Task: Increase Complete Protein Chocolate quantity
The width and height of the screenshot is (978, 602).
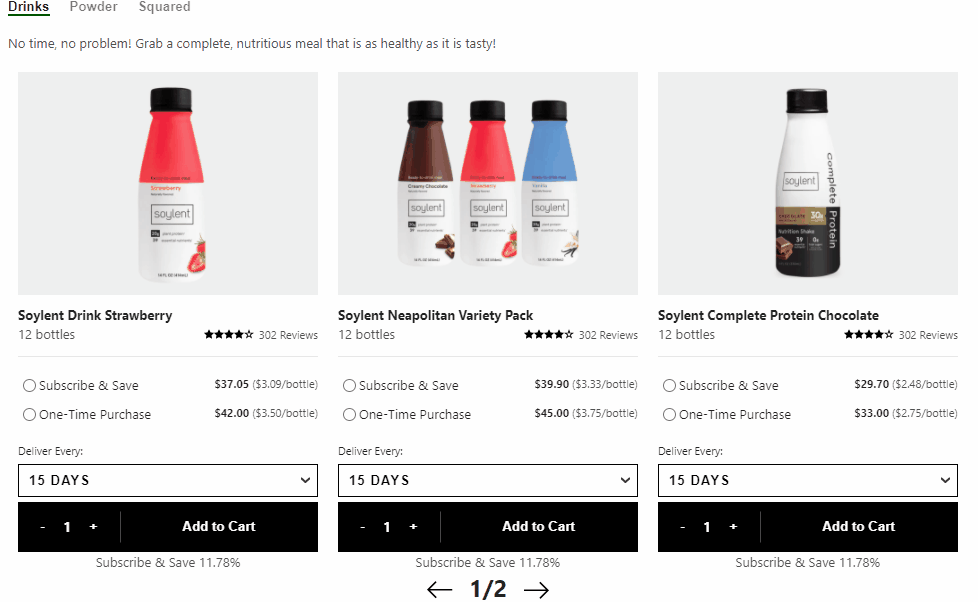Action: (x=733, y=527)
